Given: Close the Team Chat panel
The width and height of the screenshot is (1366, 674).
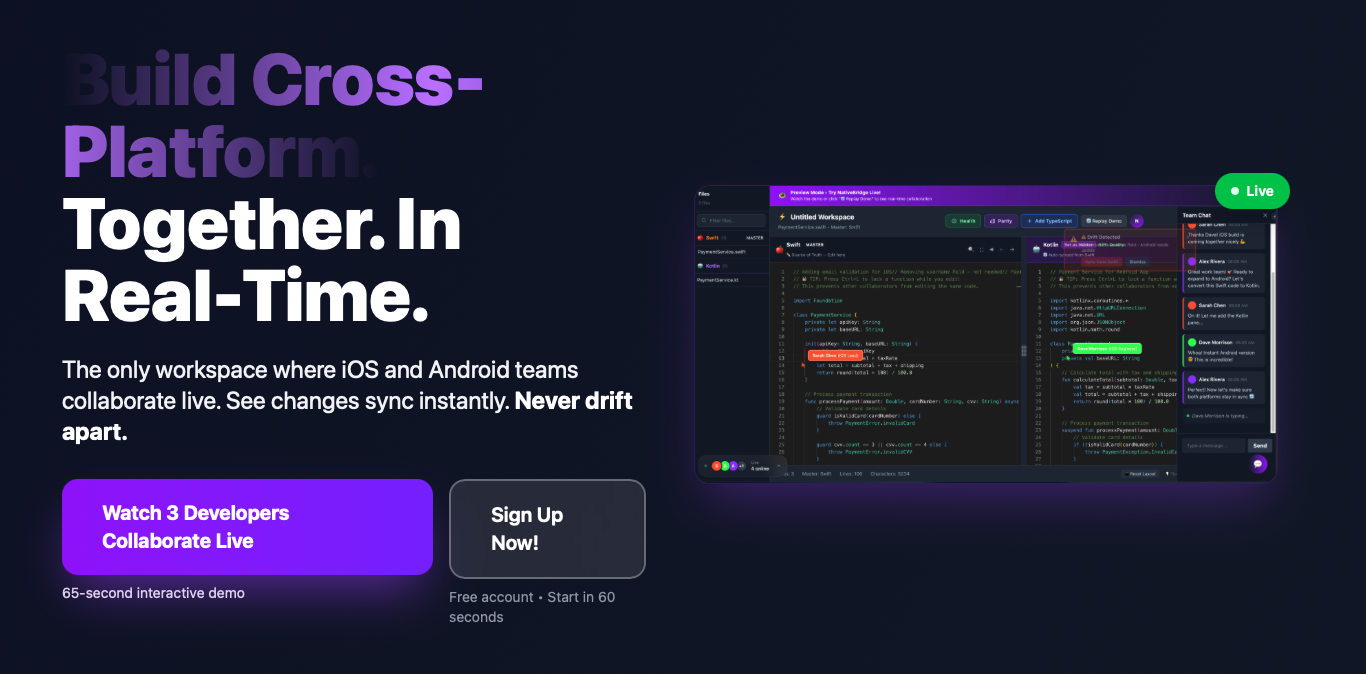Looking at the screenshot, I should 1264,215.
